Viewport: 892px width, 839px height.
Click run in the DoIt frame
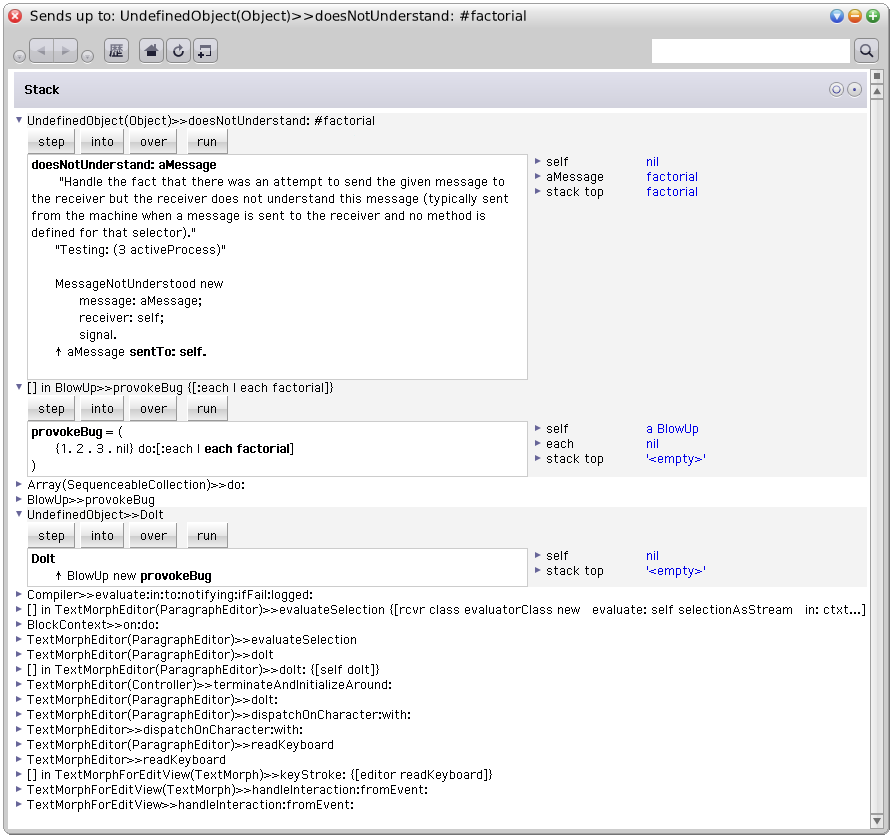coord(207,535)
